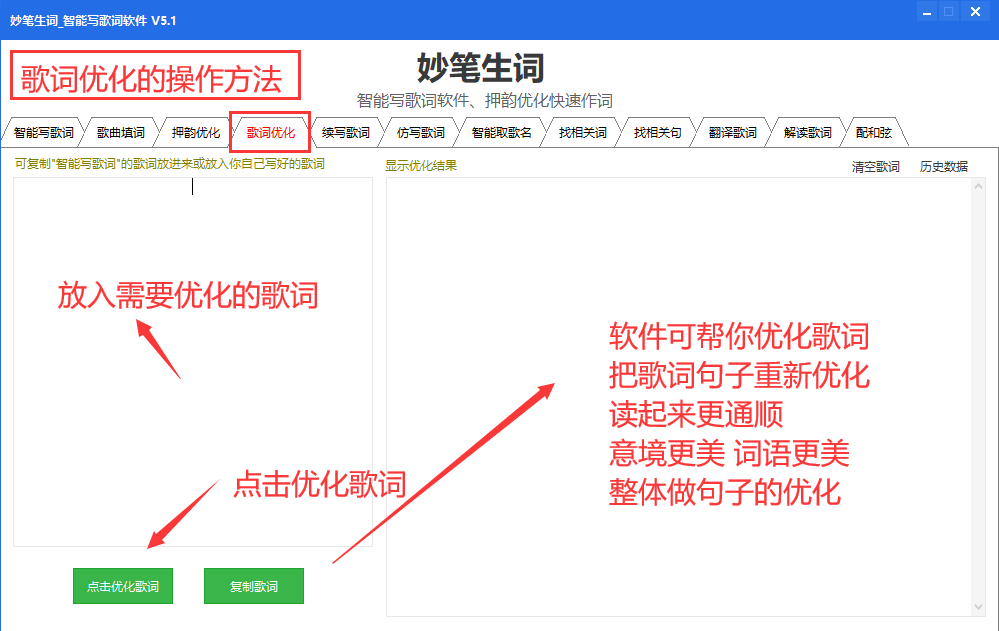
Task: Click the result box scroll-up arrow
Action: click(979, 186)
